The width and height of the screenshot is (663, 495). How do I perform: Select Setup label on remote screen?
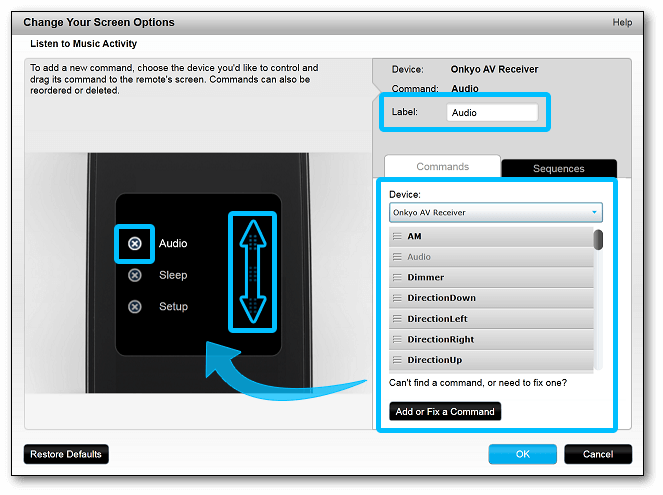coord(173,306)
